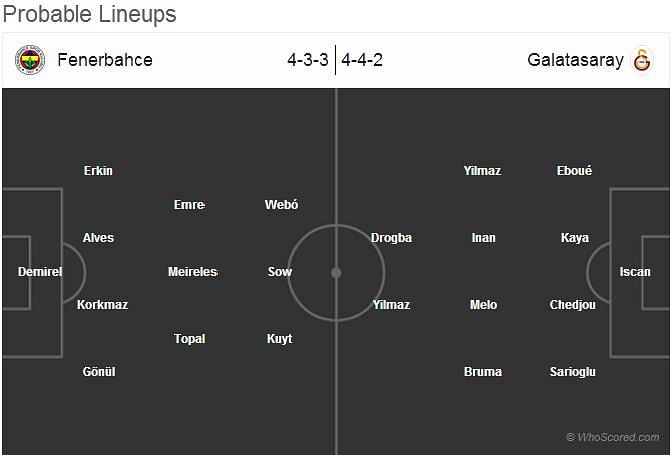Select player Drogba
The width and height of the screenshot is (671, 455).
click(391, 238)
